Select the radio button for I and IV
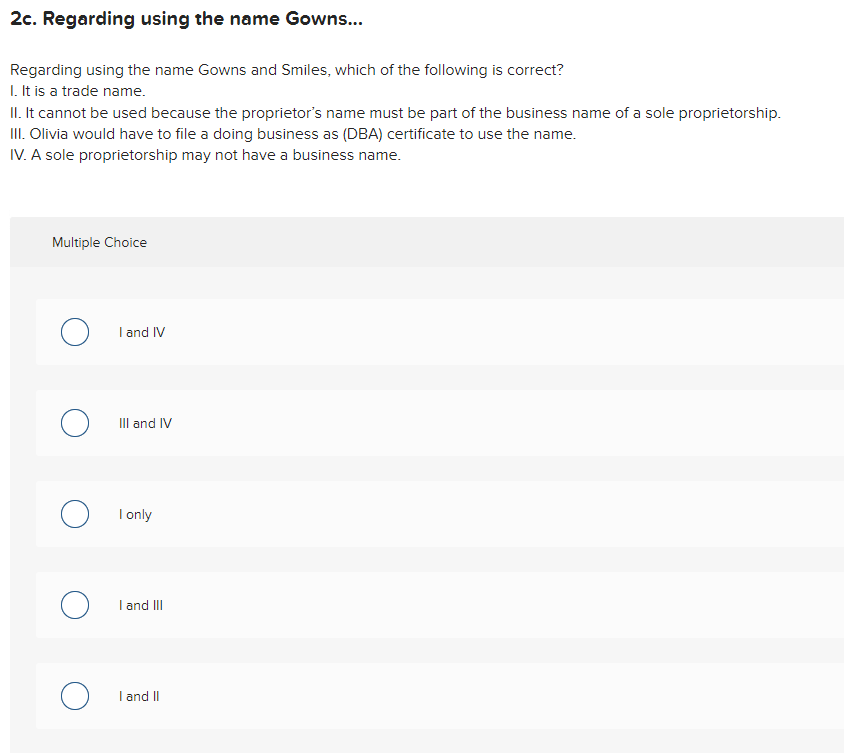Image resolution: width=844 pixels, height=753 pixels. pyautogui.click(x=74, y=331)
